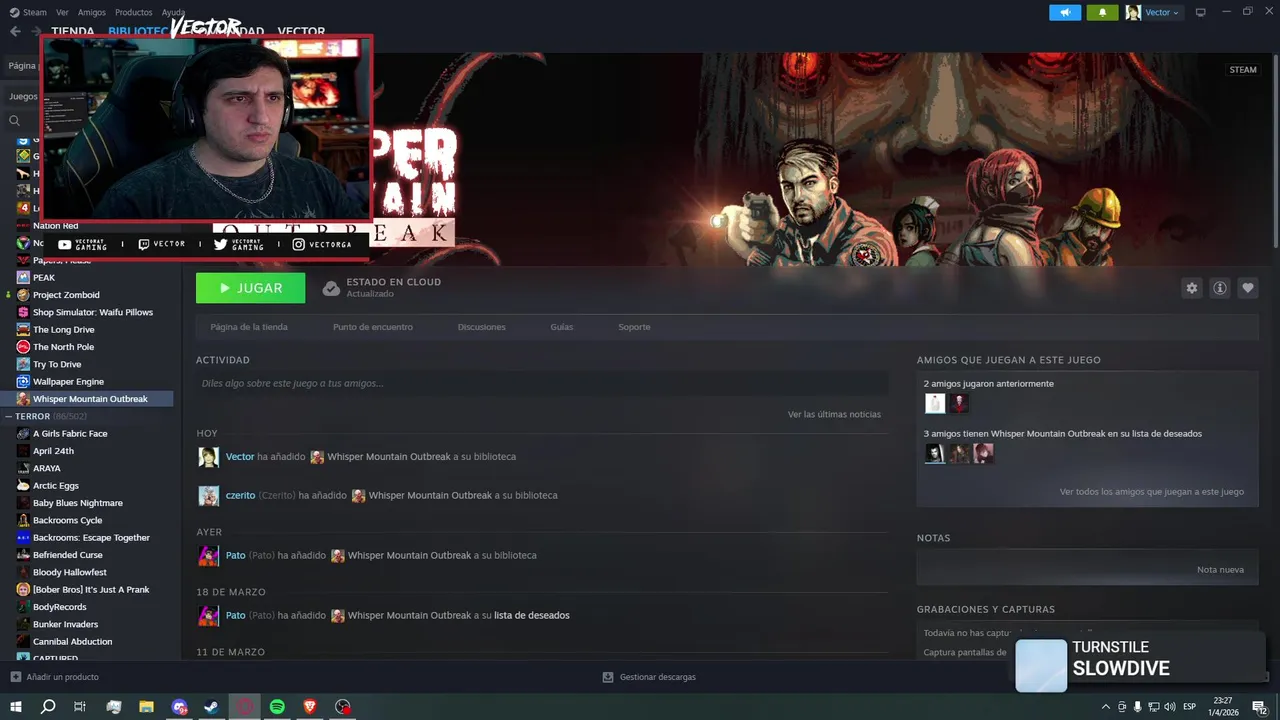1280x720 pixels.
Task: Click the add a product plus icon
Action: point(15,677)
